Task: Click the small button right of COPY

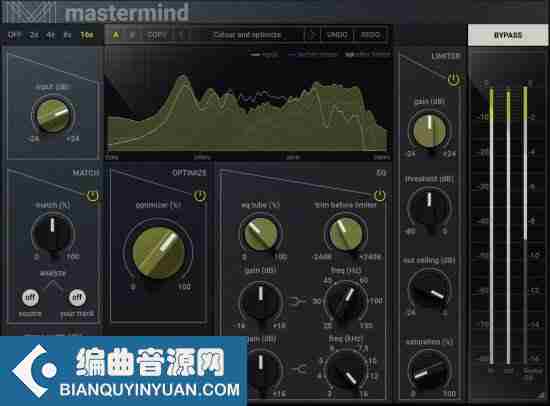Action: point(181,35)
